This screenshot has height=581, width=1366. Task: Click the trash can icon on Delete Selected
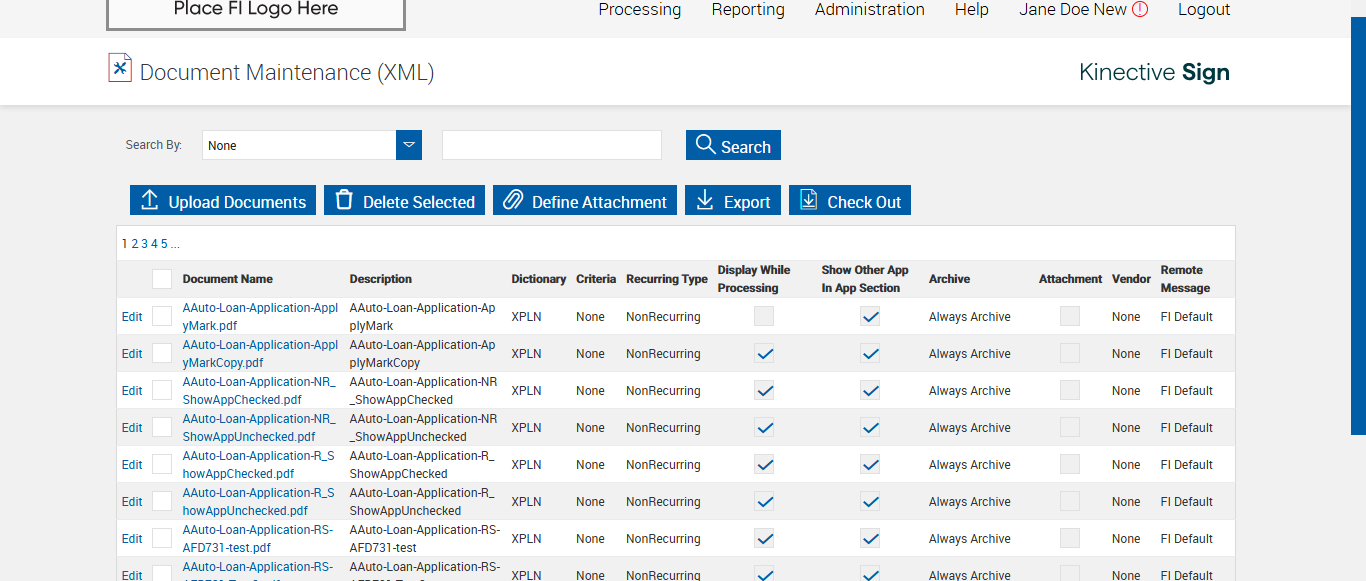(x=344, y=200)
